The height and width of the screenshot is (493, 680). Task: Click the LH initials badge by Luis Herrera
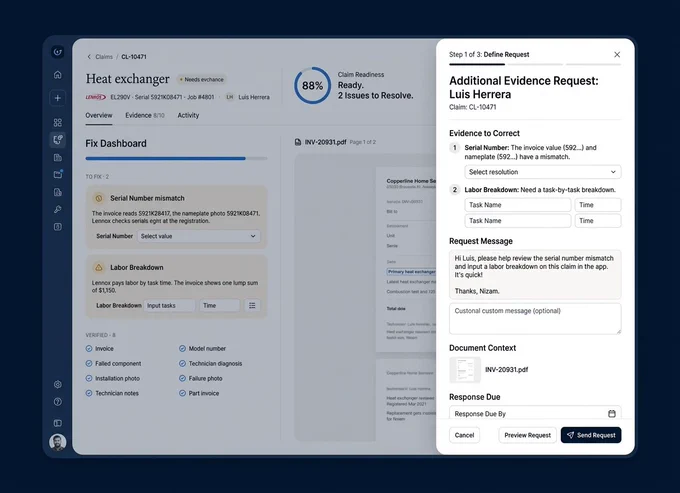click(229, 97)
